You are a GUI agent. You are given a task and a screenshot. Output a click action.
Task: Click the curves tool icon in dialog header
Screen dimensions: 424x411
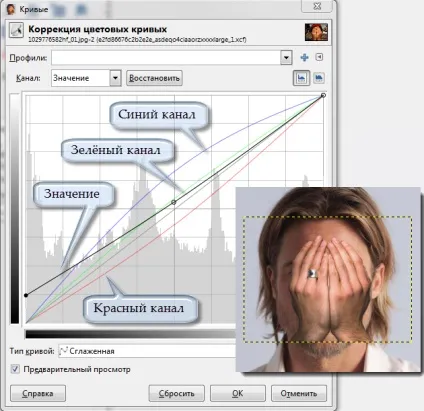point(16,30)
